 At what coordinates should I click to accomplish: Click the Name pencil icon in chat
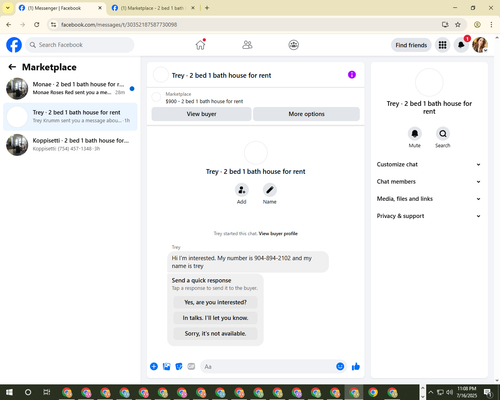[x=269, y=190]
